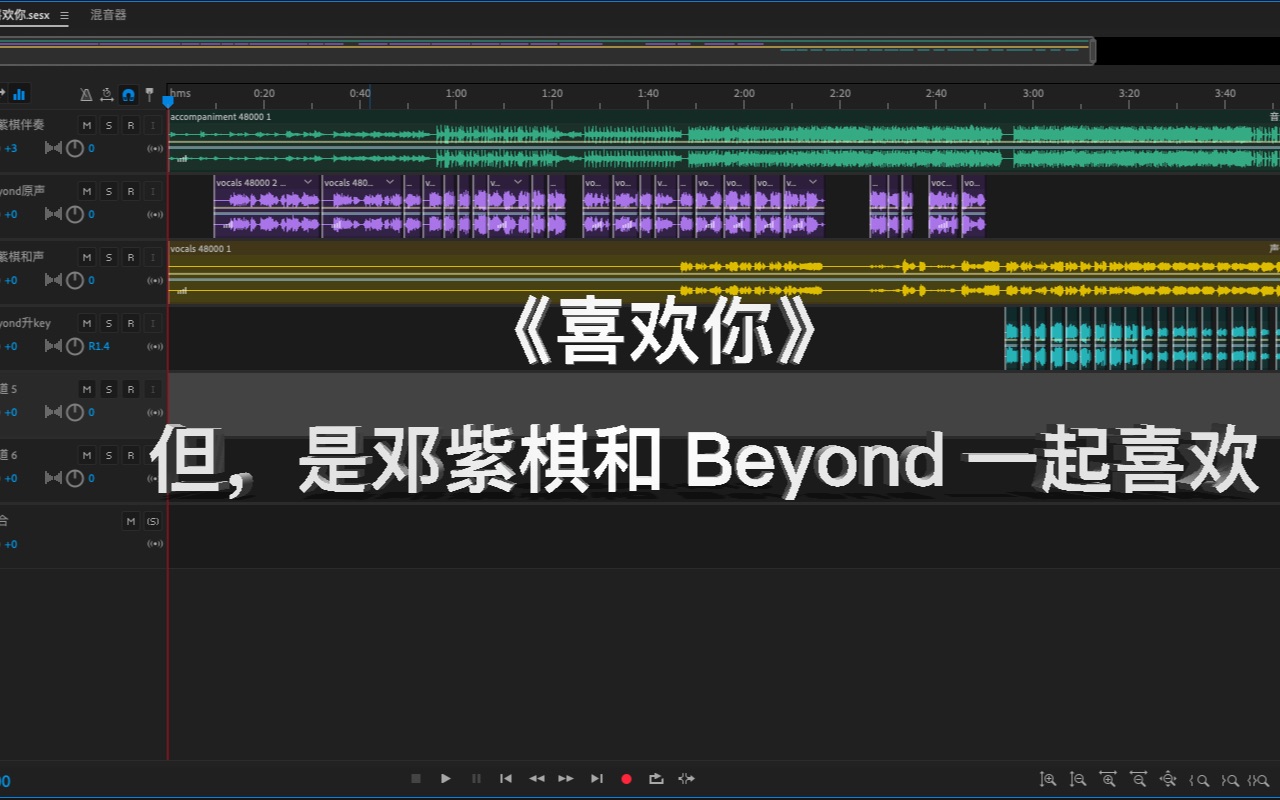The image size is (1280, 800).
Task: Click Zoom In at Out Point icon
Action: click(x=1231, y=779)
